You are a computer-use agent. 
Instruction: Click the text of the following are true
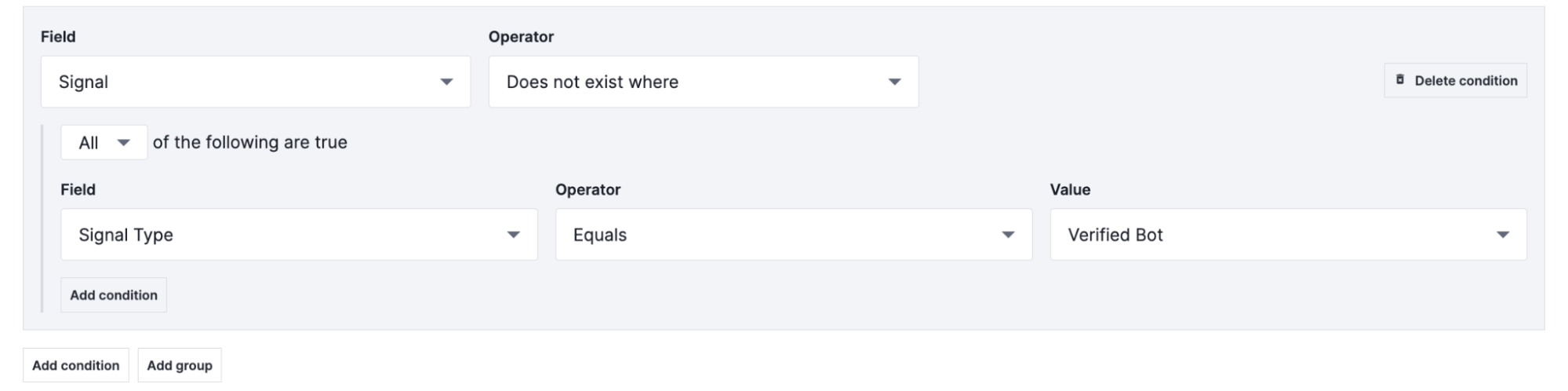[249, 142]
